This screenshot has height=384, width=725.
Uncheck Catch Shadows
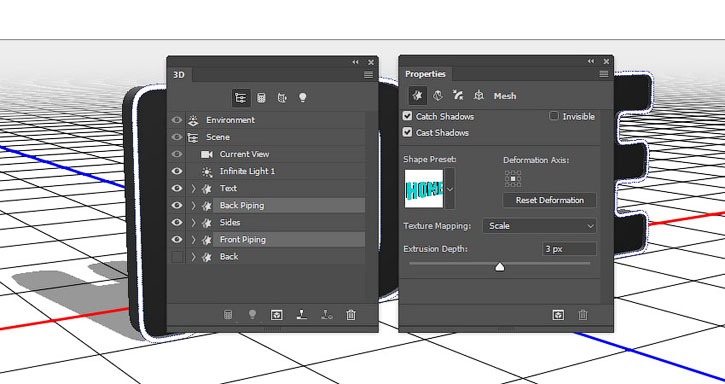click(407, 116)
